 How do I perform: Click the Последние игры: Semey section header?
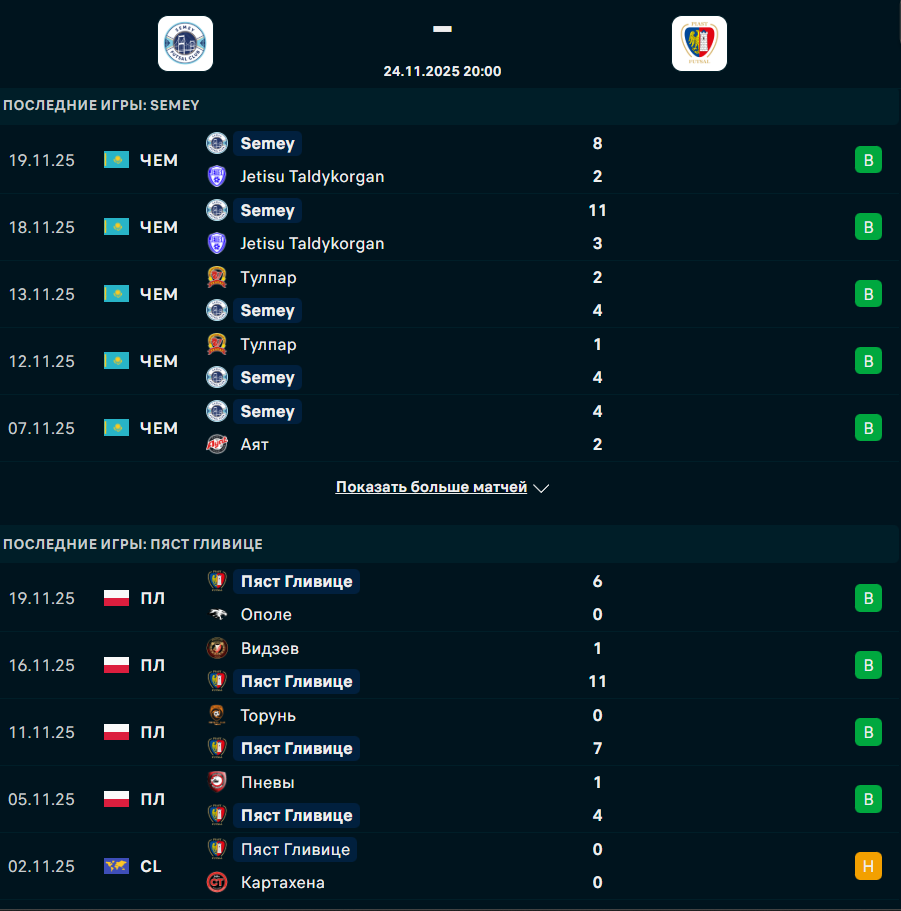101,105
